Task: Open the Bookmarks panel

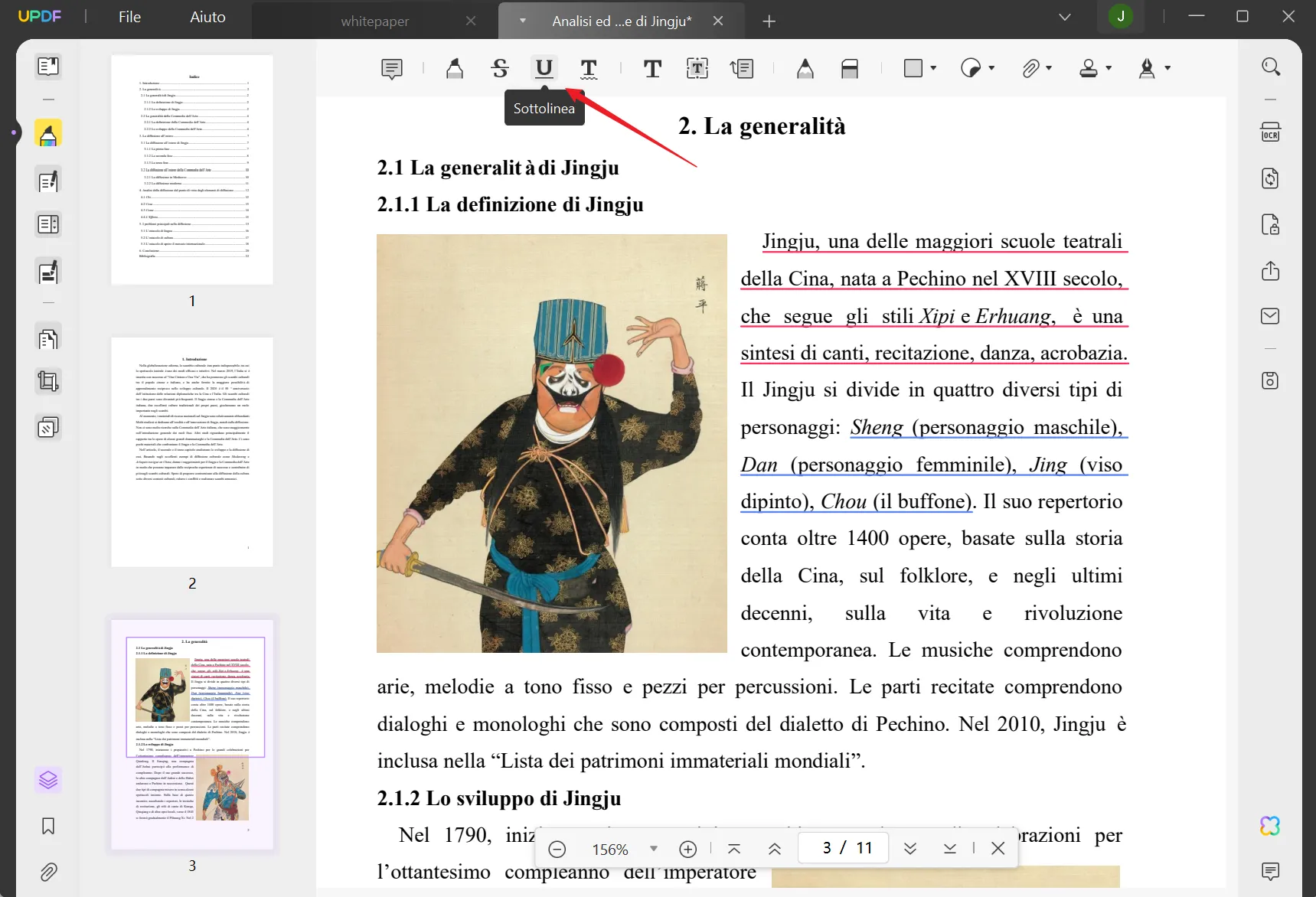Action: click(48, 826)
